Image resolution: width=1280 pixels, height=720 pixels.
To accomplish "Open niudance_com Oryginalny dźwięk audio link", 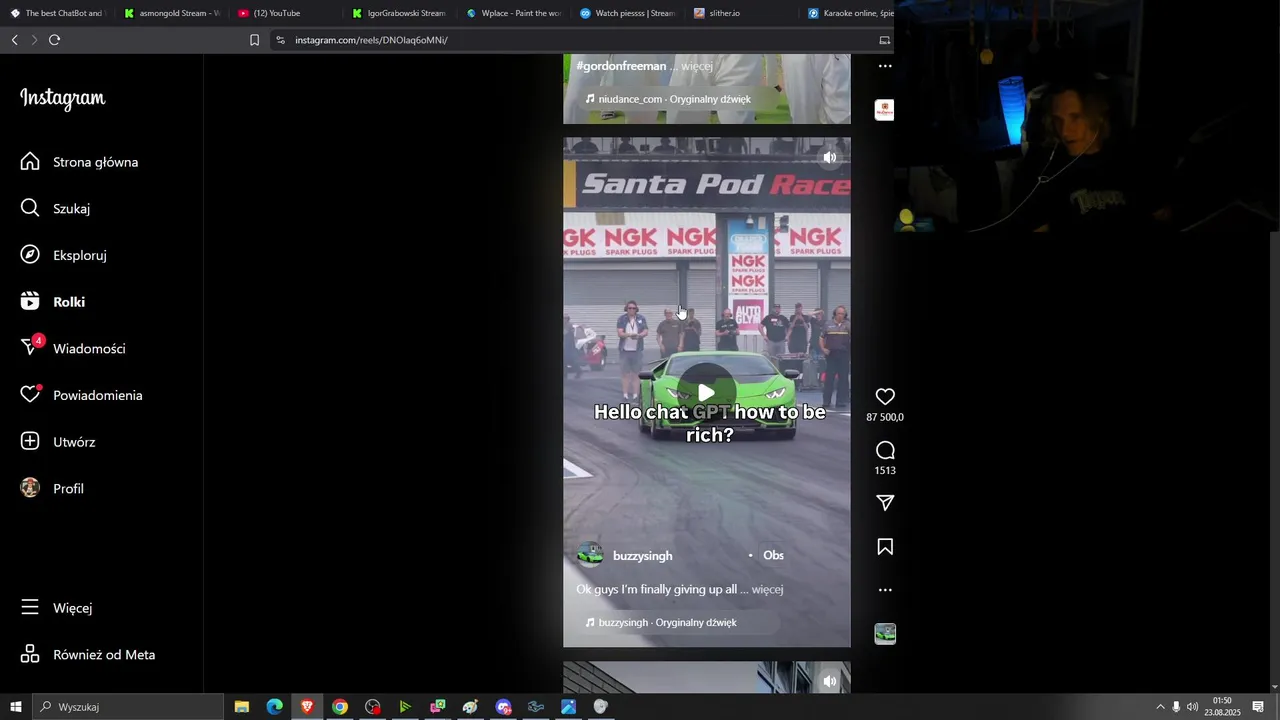I will pyautogui.click(x=668, y=99).
